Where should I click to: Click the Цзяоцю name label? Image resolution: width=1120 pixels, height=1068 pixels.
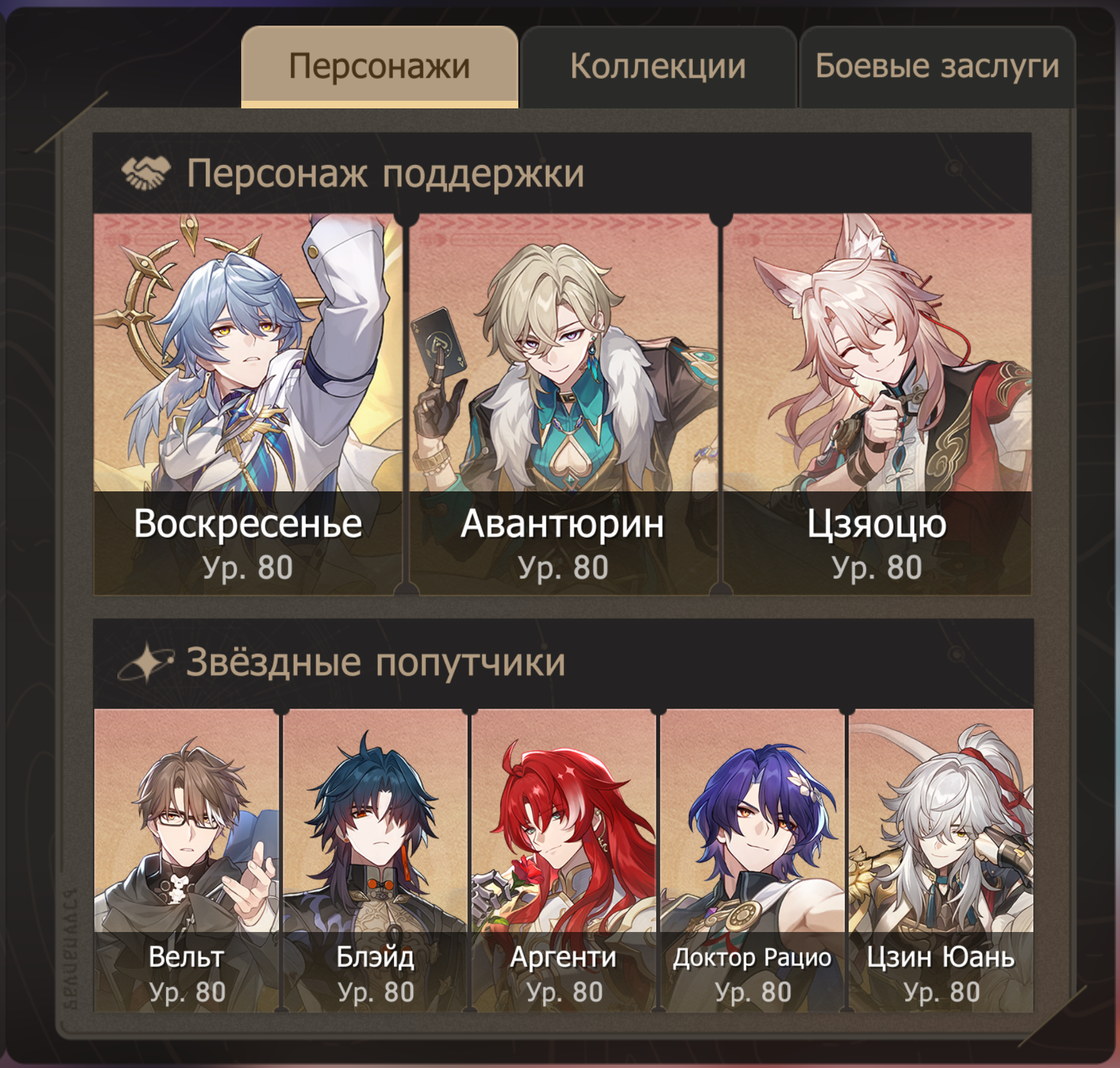pyautogui.click(x=877, y=525)
